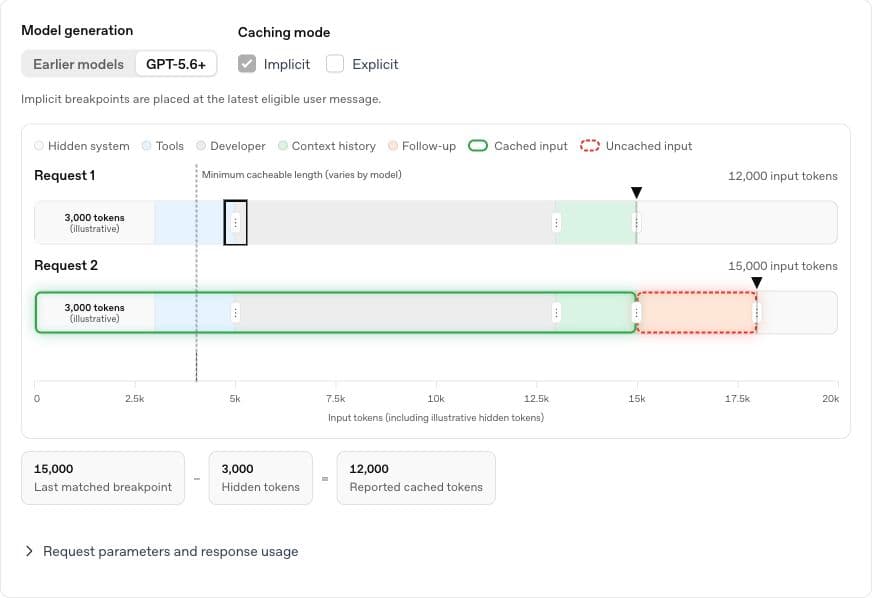This screenshot has width=872, height=598.
Task: Click Request 2 hidden 3,000 tokens segment
Action: click(x=95, y=313)
